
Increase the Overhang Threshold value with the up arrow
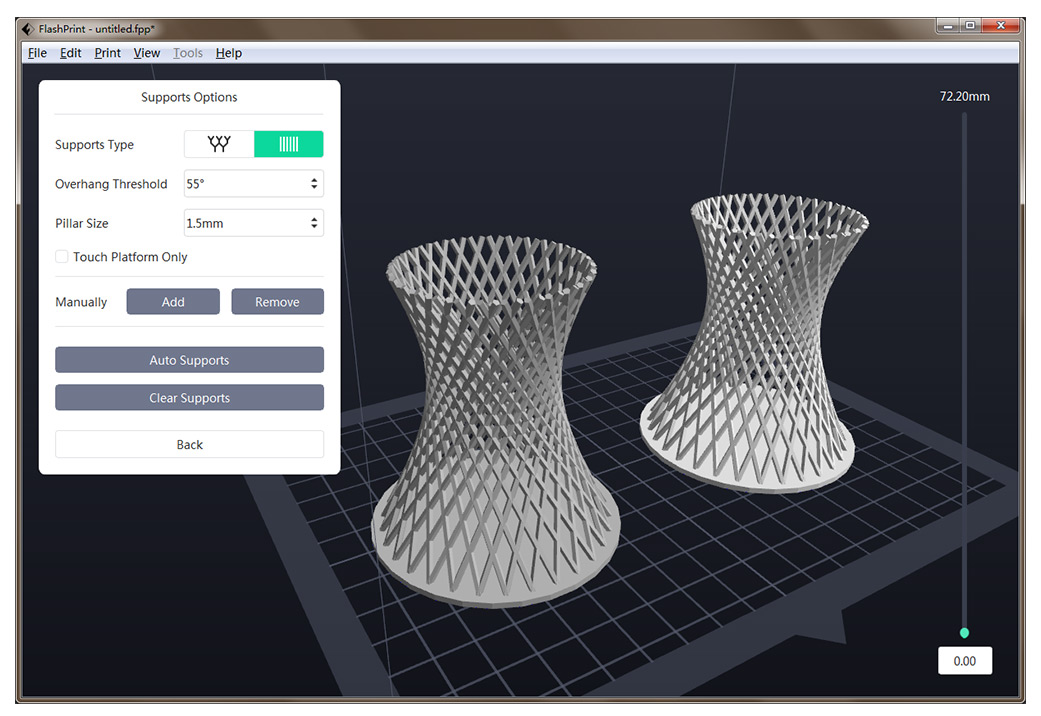click(314, 179)
